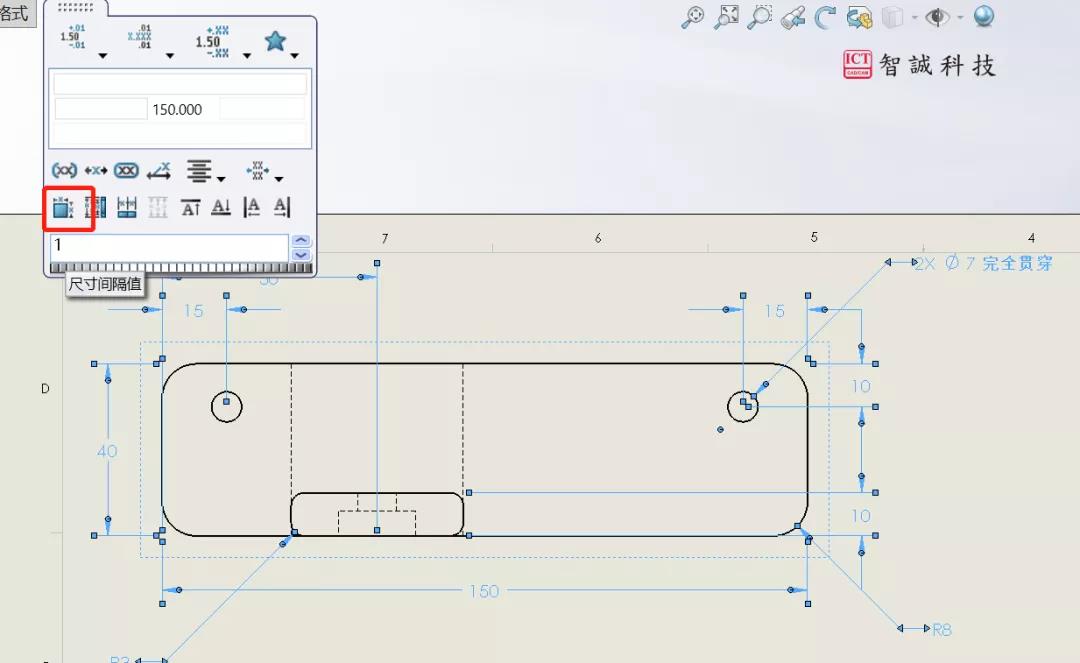The image size is (1080, 663).
Task: Left justify the dimension text
Action: click(x=251, y=207)
